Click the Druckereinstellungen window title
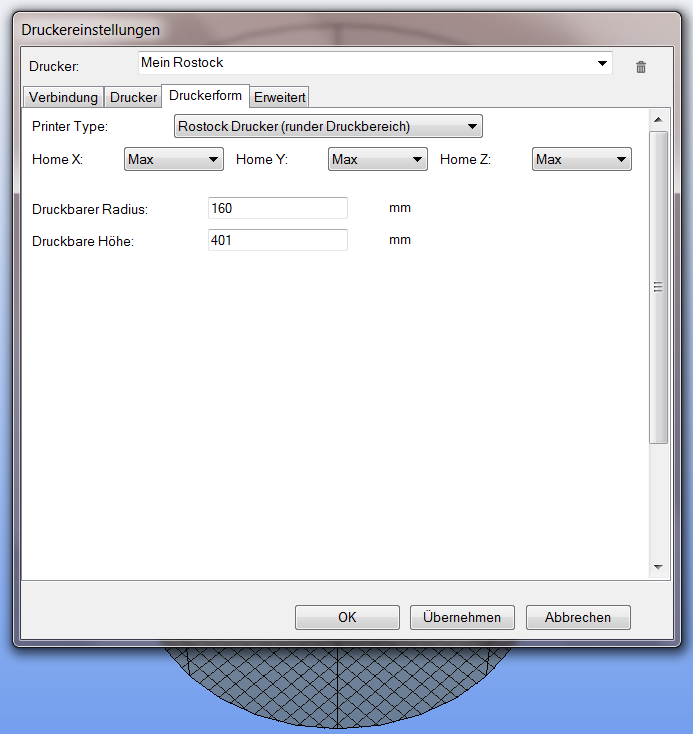The image size is (693, 734). coord(90,29)
